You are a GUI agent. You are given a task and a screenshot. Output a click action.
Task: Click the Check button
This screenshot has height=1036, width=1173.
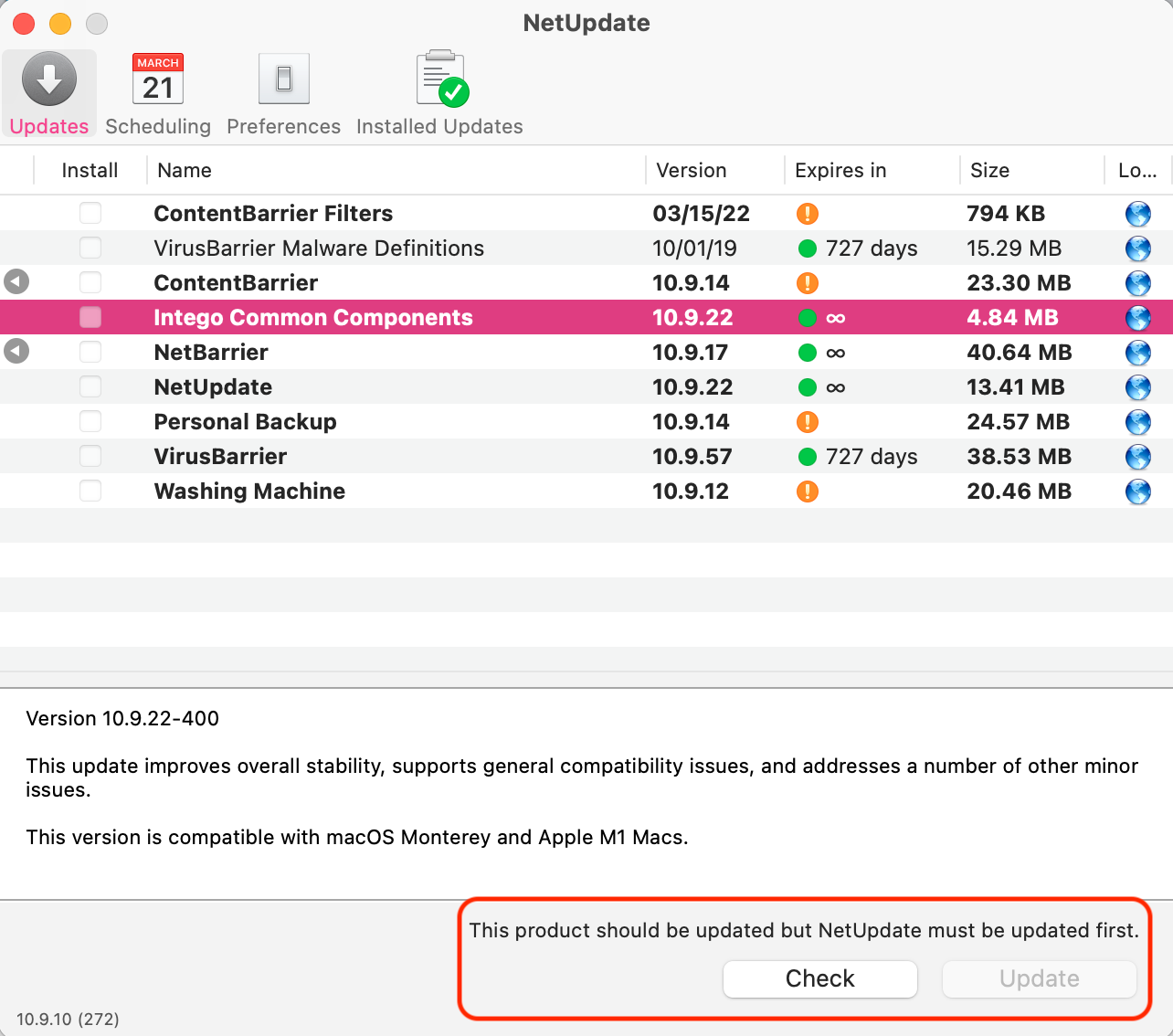tap(820, 978)
